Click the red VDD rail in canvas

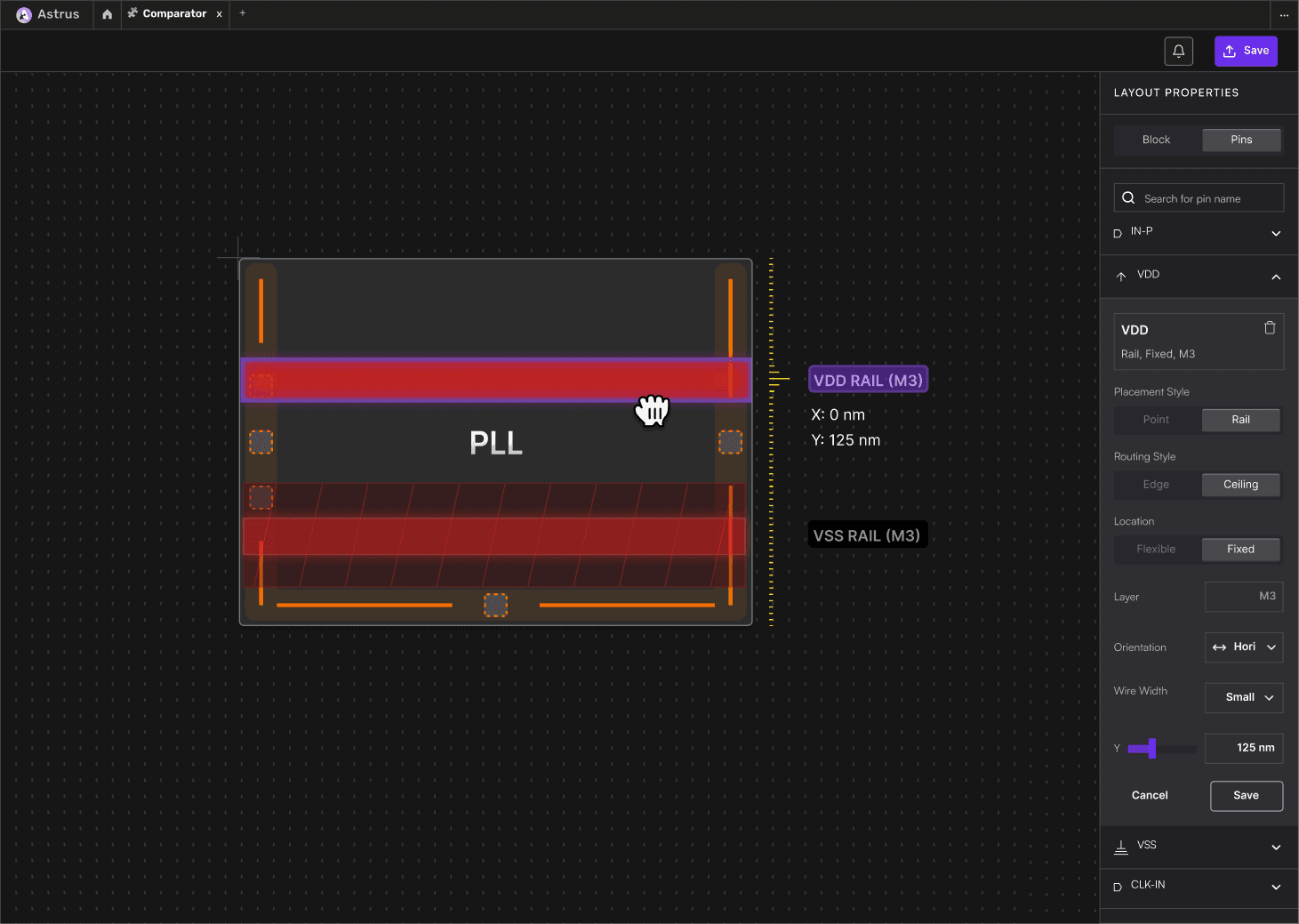click(x=496, y=381)
